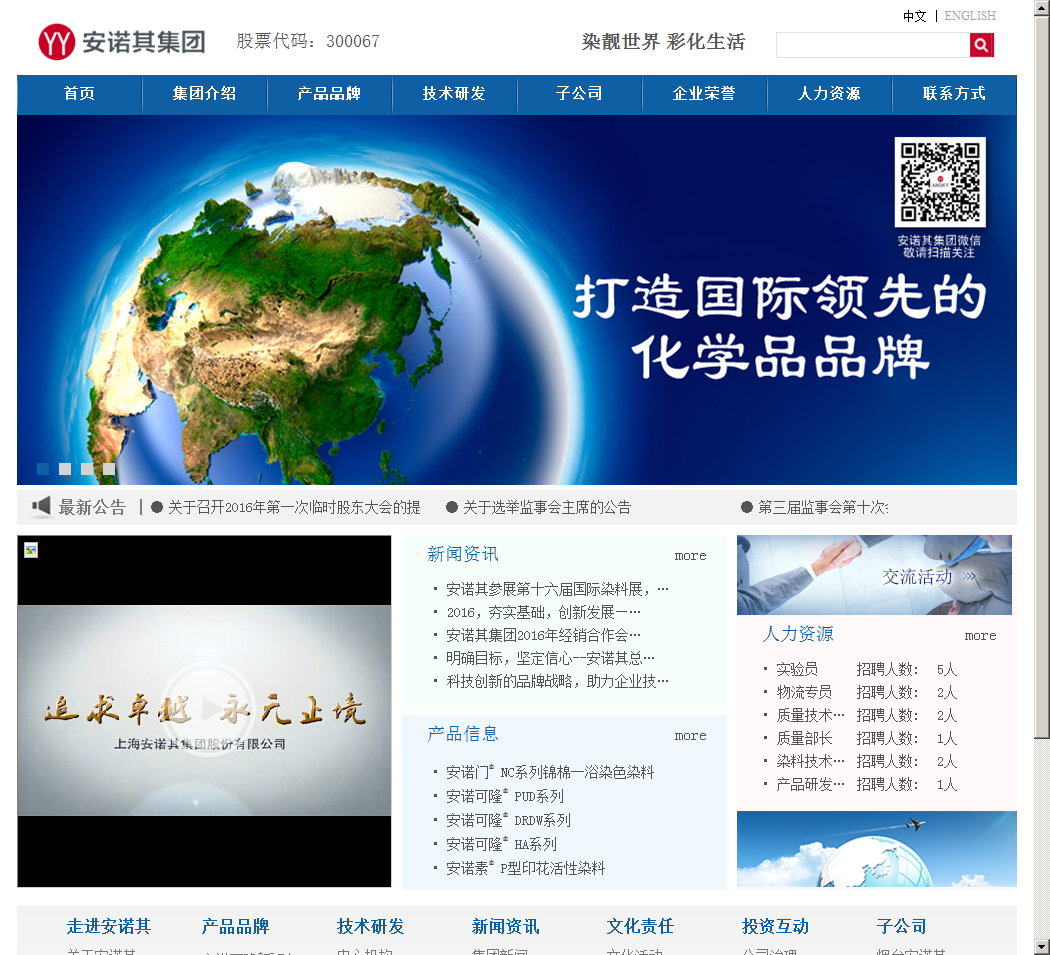Open the 技术研发 menu

coord(454,94)
